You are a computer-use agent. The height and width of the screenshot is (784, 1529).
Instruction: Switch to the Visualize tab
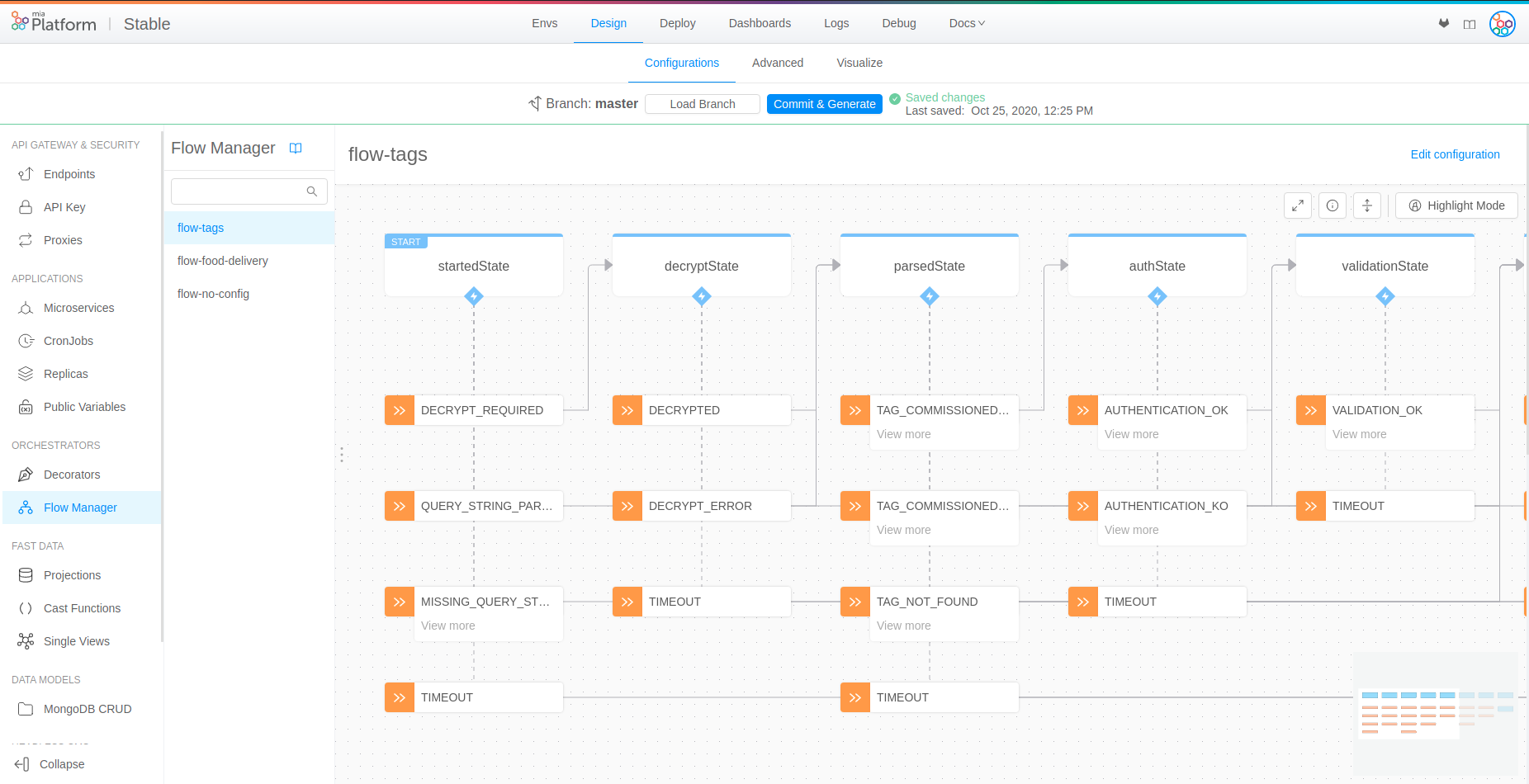click(x=859, y=63)
